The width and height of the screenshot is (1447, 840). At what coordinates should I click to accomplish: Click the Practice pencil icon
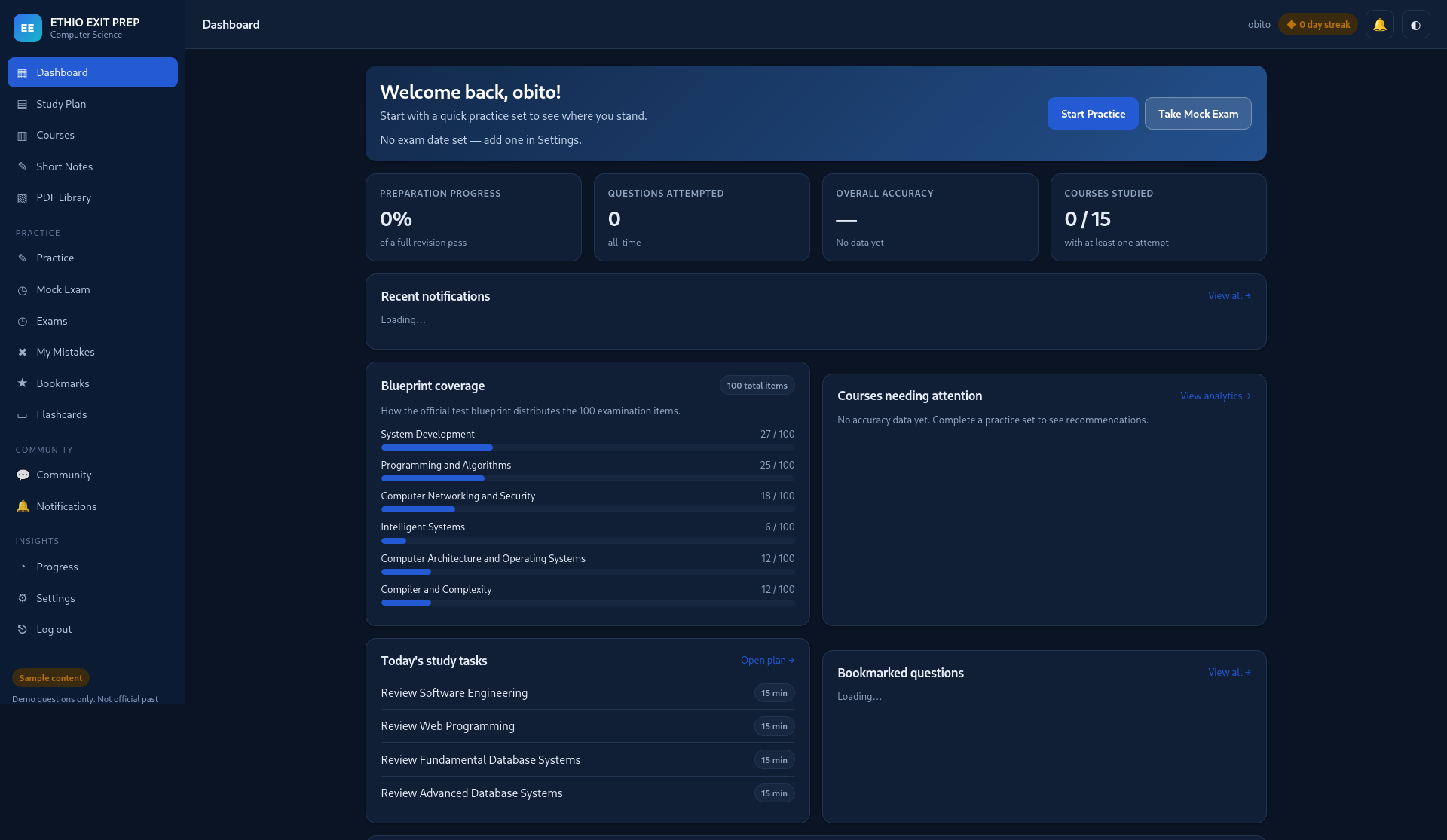23,258
